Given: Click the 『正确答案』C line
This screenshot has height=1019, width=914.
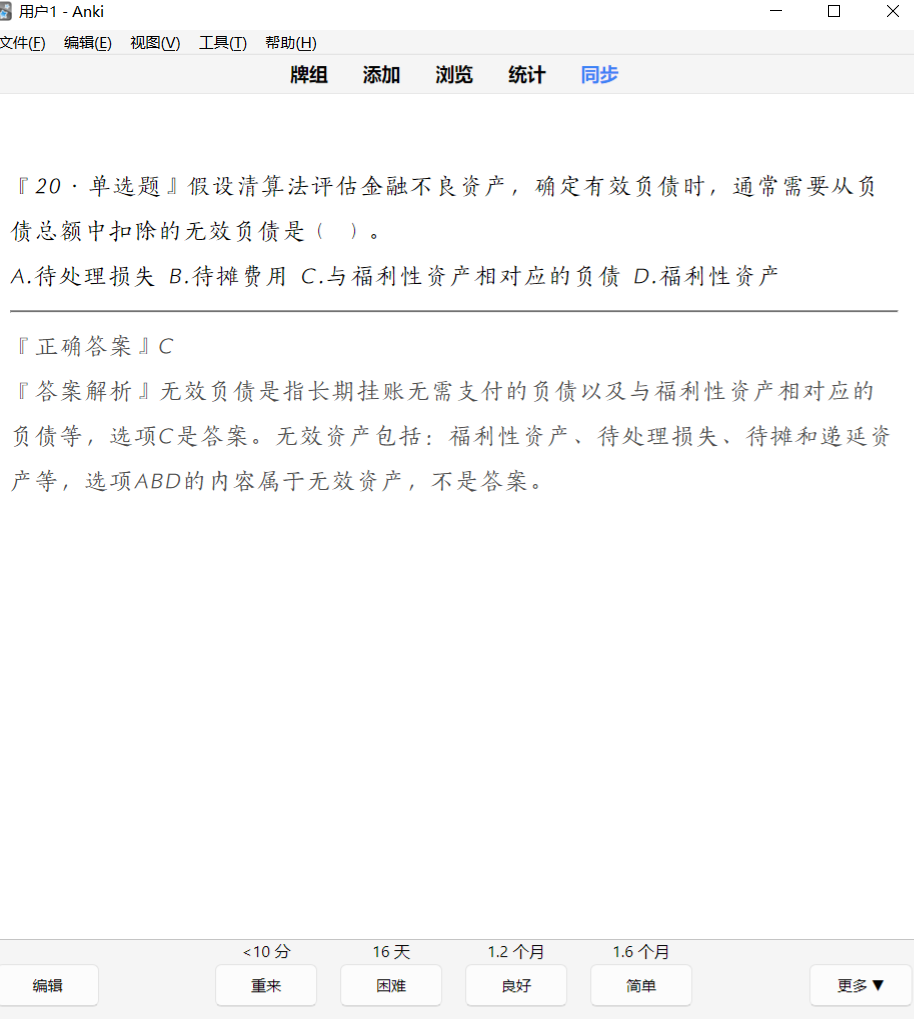Looking at the screenshot, I should (x=94, y=346).
